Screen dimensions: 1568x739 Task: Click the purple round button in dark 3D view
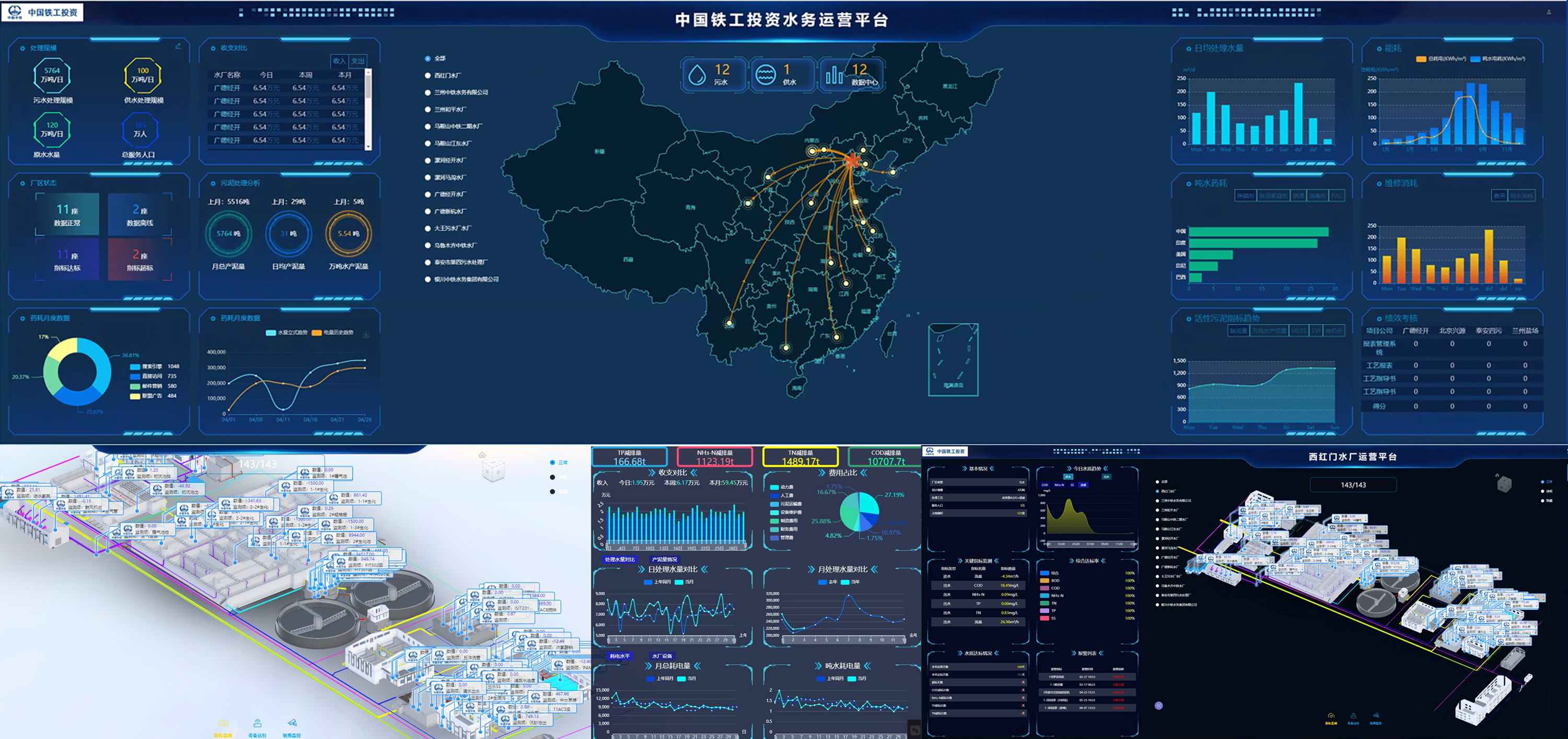click(x=1159, y=706)
